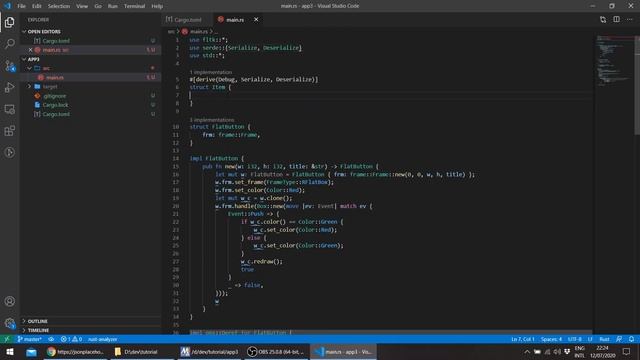Click the bottom activity bar icon below Extensions
This screenshot has height=360, width=640.
pyautogui.click(x=9, y=152)
